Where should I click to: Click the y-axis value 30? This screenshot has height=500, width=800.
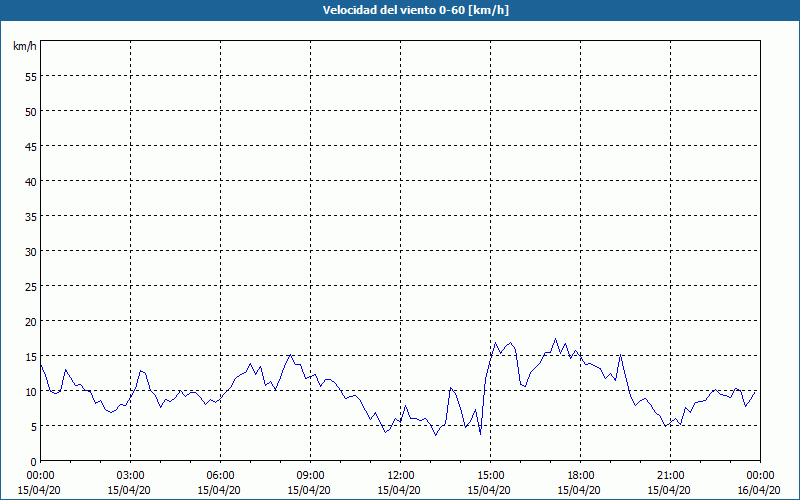[x=31, y=252]
